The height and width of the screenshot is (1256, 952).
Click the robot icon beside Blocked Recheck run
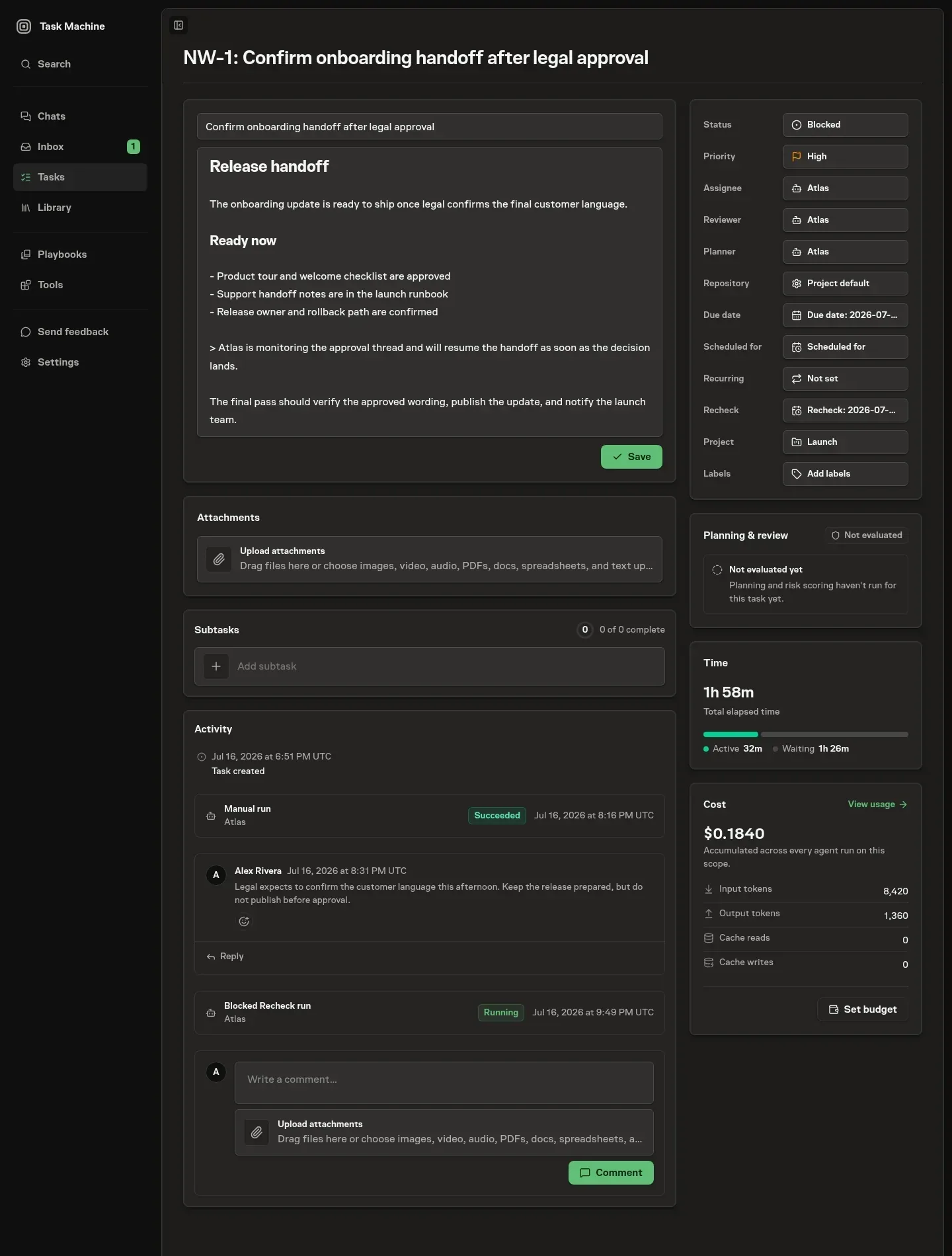point(211,1013)
